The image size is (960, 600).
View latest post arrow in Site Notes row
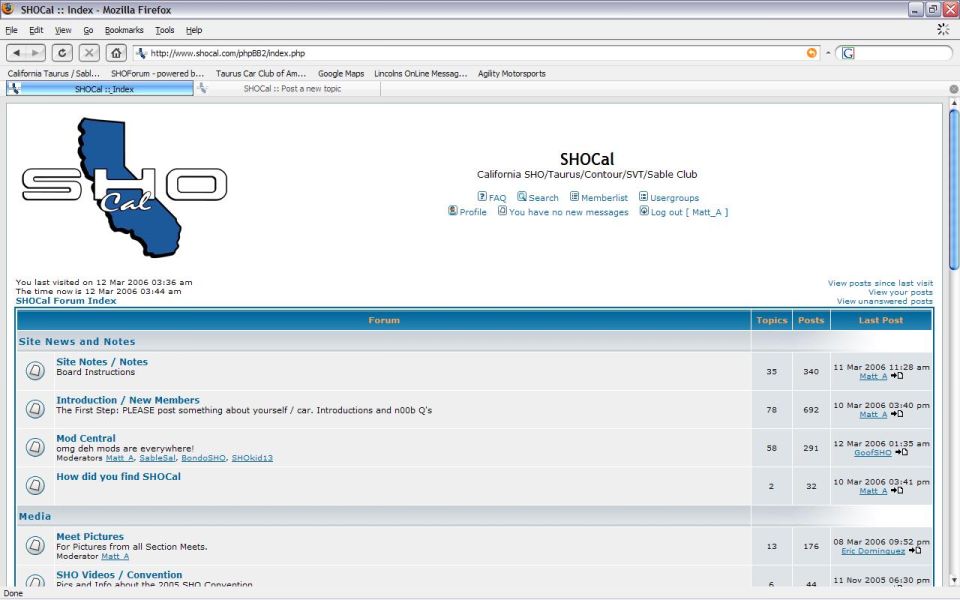(897, 376)
